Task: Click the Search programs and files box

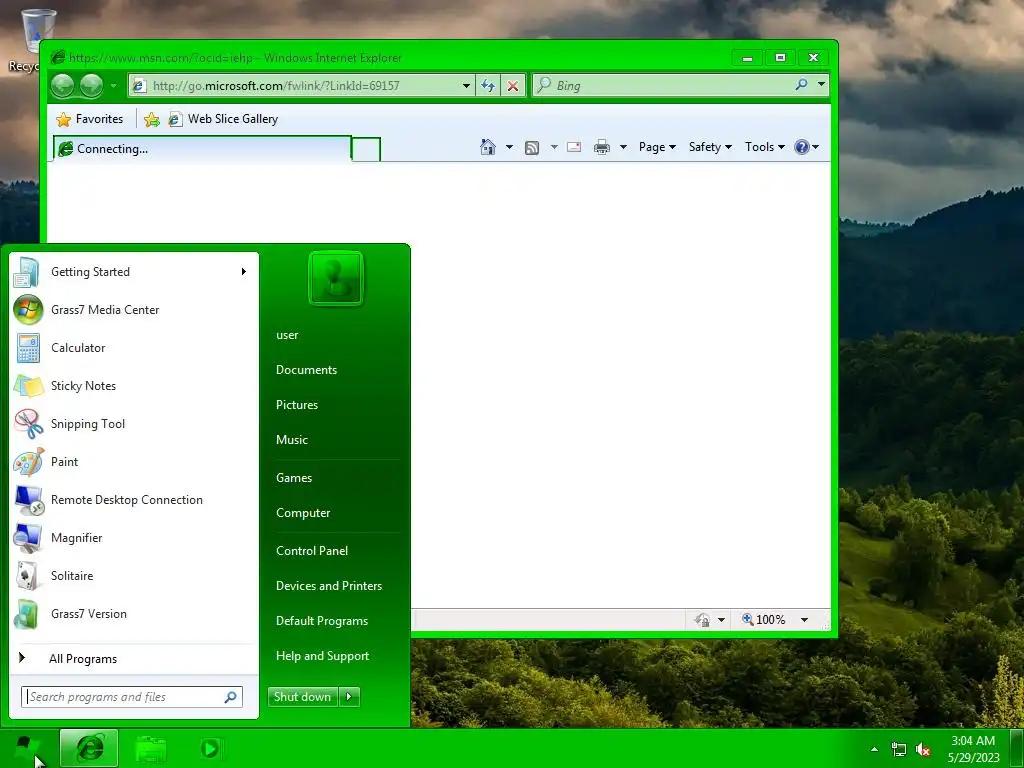Action: click(x=131, y=697)
